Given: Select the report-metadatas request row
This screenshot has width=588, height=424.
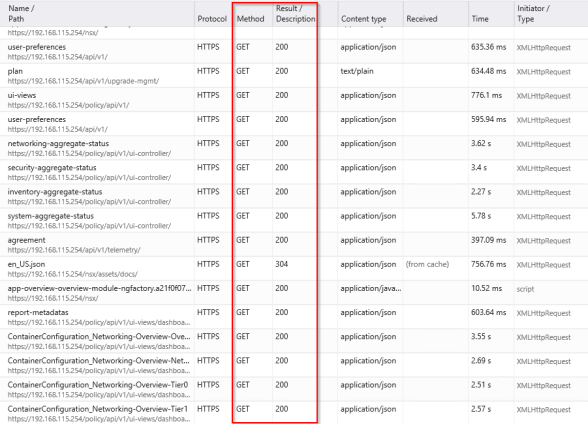Looking at the screenshot, I should [294, 317].
